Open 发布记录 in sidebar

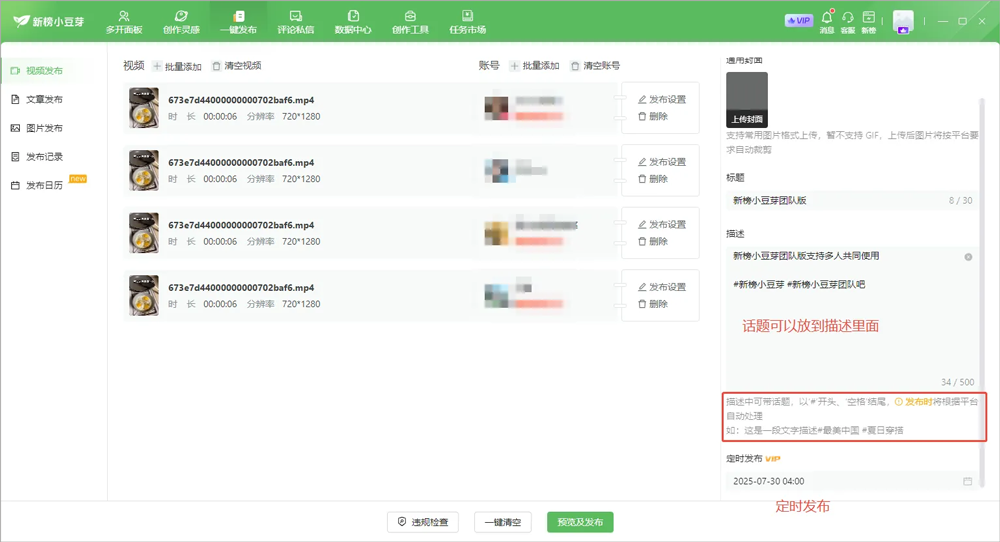point(43,157)
